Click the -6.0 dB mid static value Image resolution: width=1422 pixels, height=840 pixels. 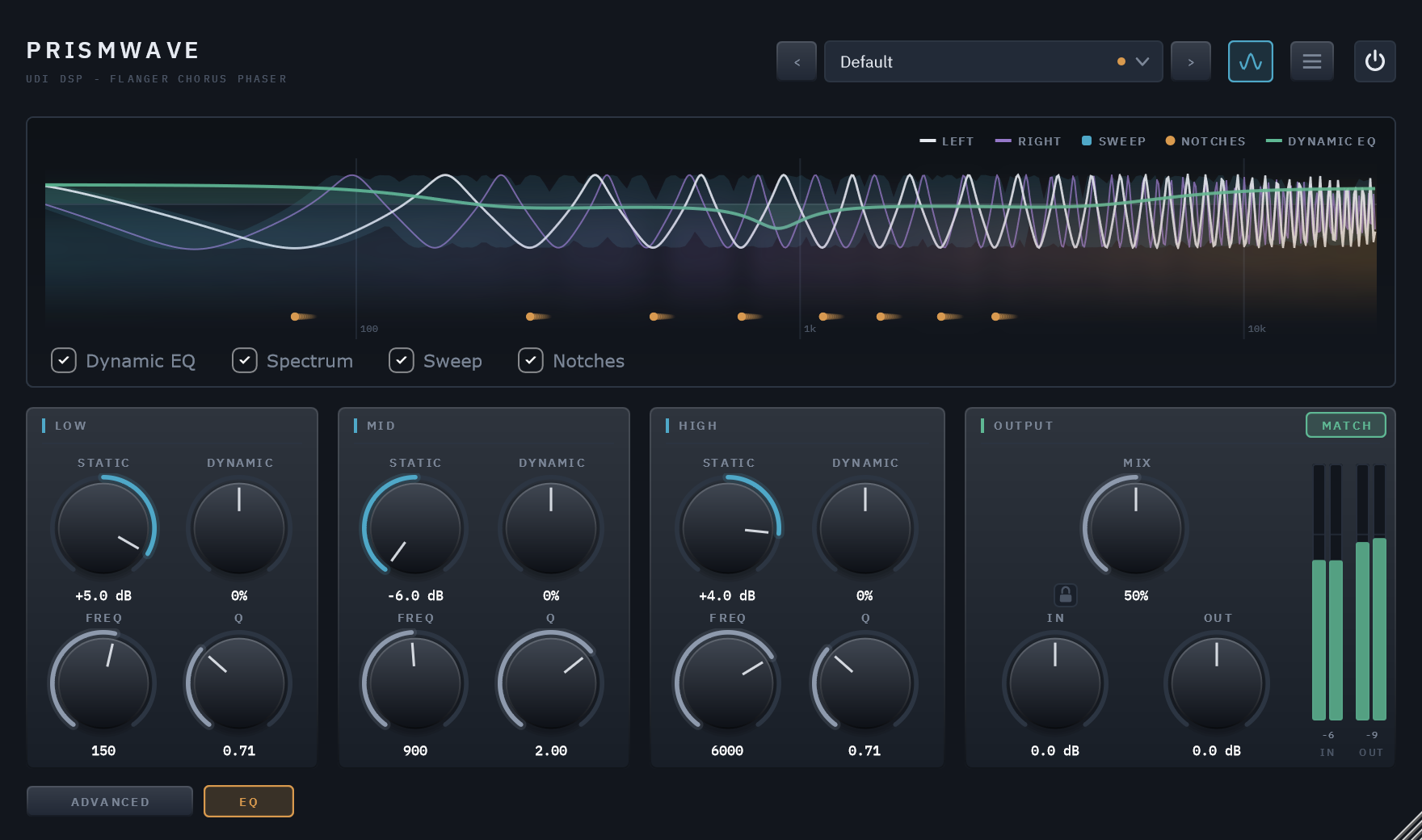point(415,596)
